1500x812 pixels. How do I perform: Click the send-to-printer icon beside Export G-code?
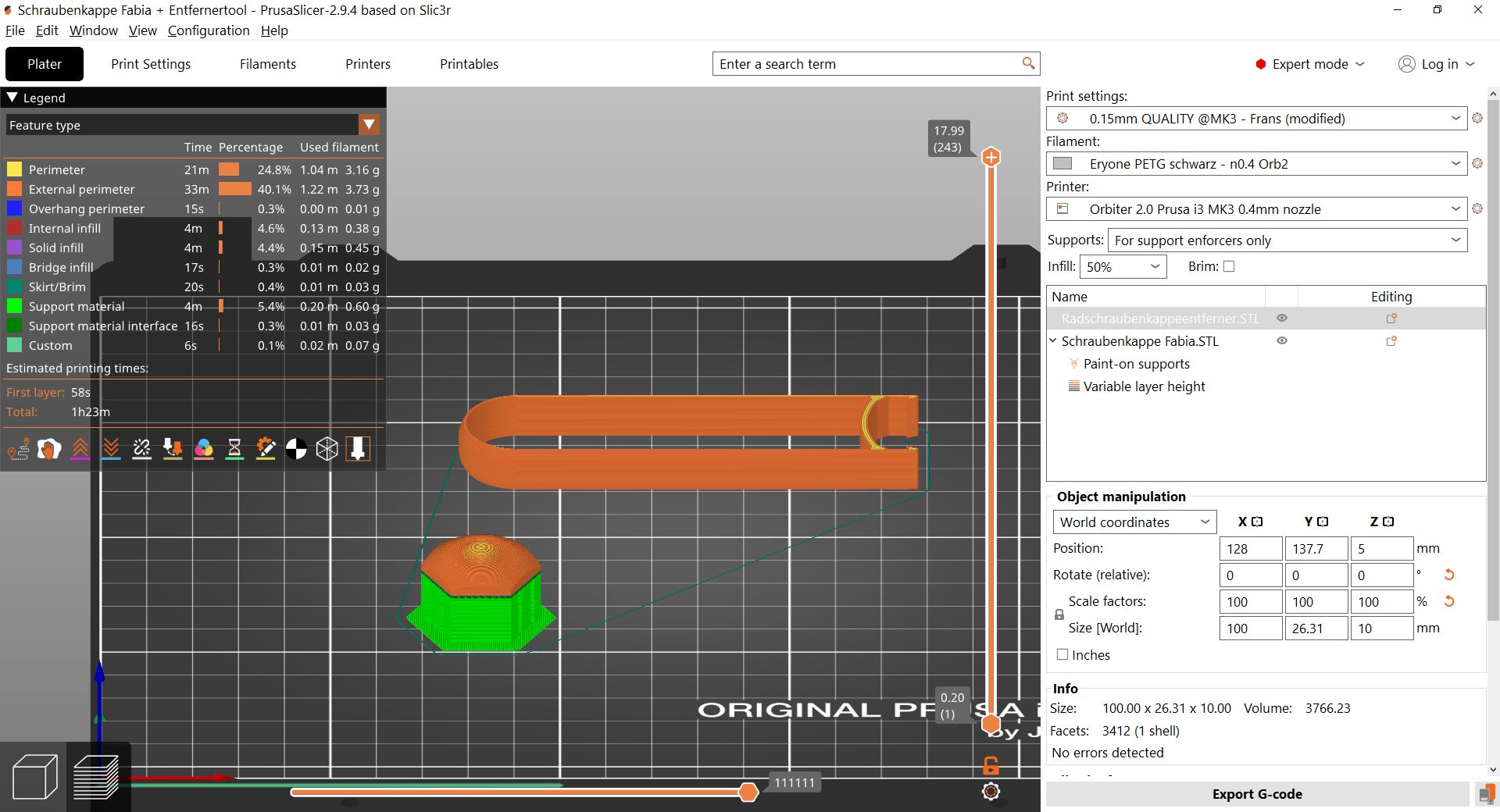pyautogui.click(x=1486, y=794)
